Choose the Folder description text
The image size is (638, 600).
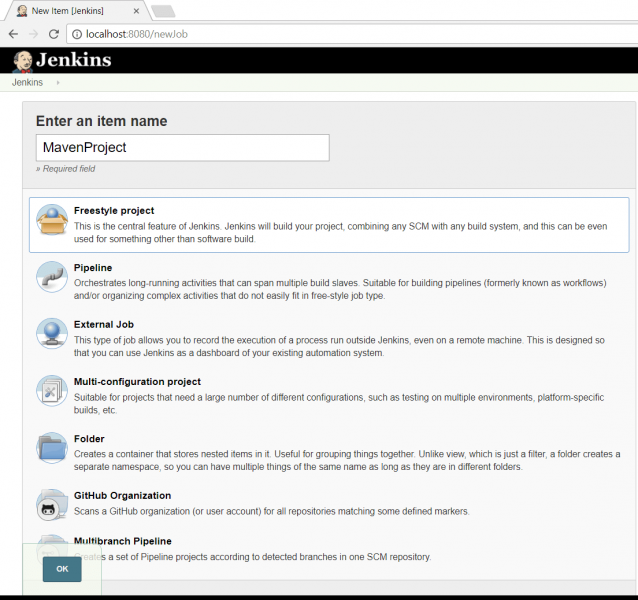tap(340, 460)
